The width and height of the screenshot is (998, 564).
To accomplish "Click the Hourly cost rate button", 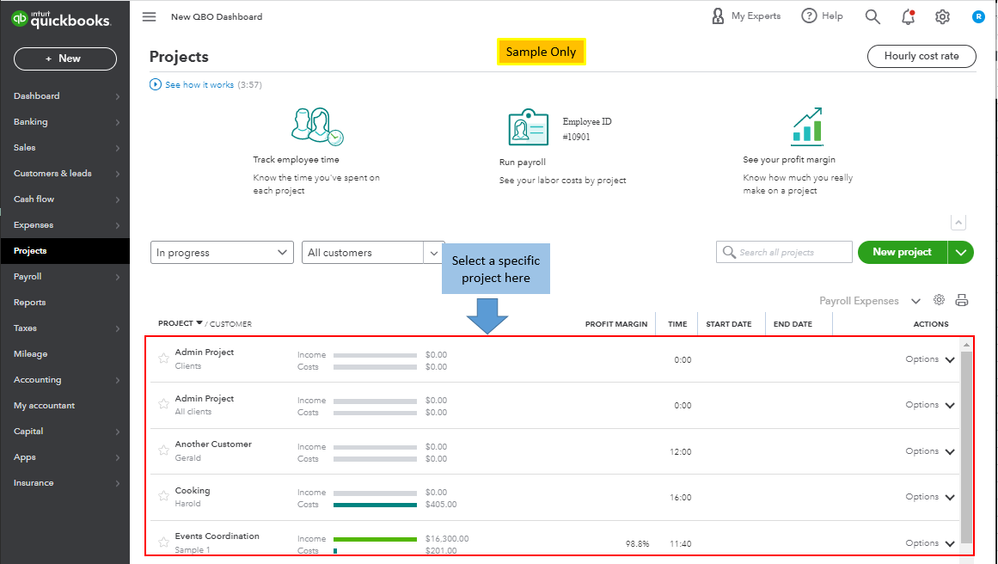I will click(921, 57).
